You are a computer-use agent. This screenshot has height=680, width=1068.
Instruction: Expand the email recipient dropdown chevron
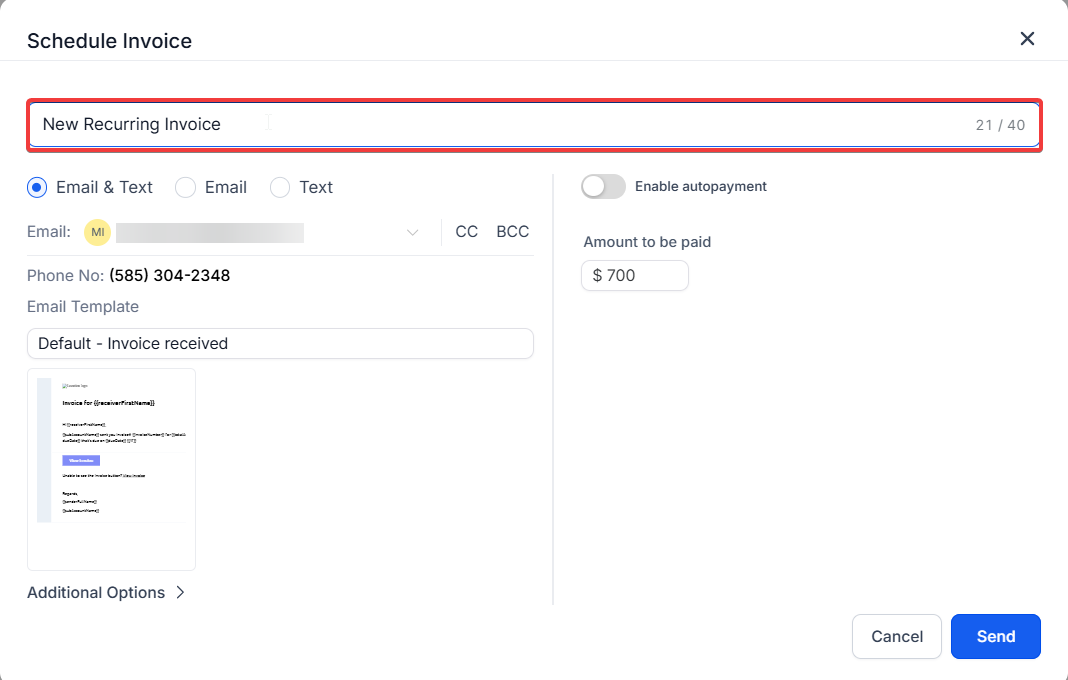point(412,233)
